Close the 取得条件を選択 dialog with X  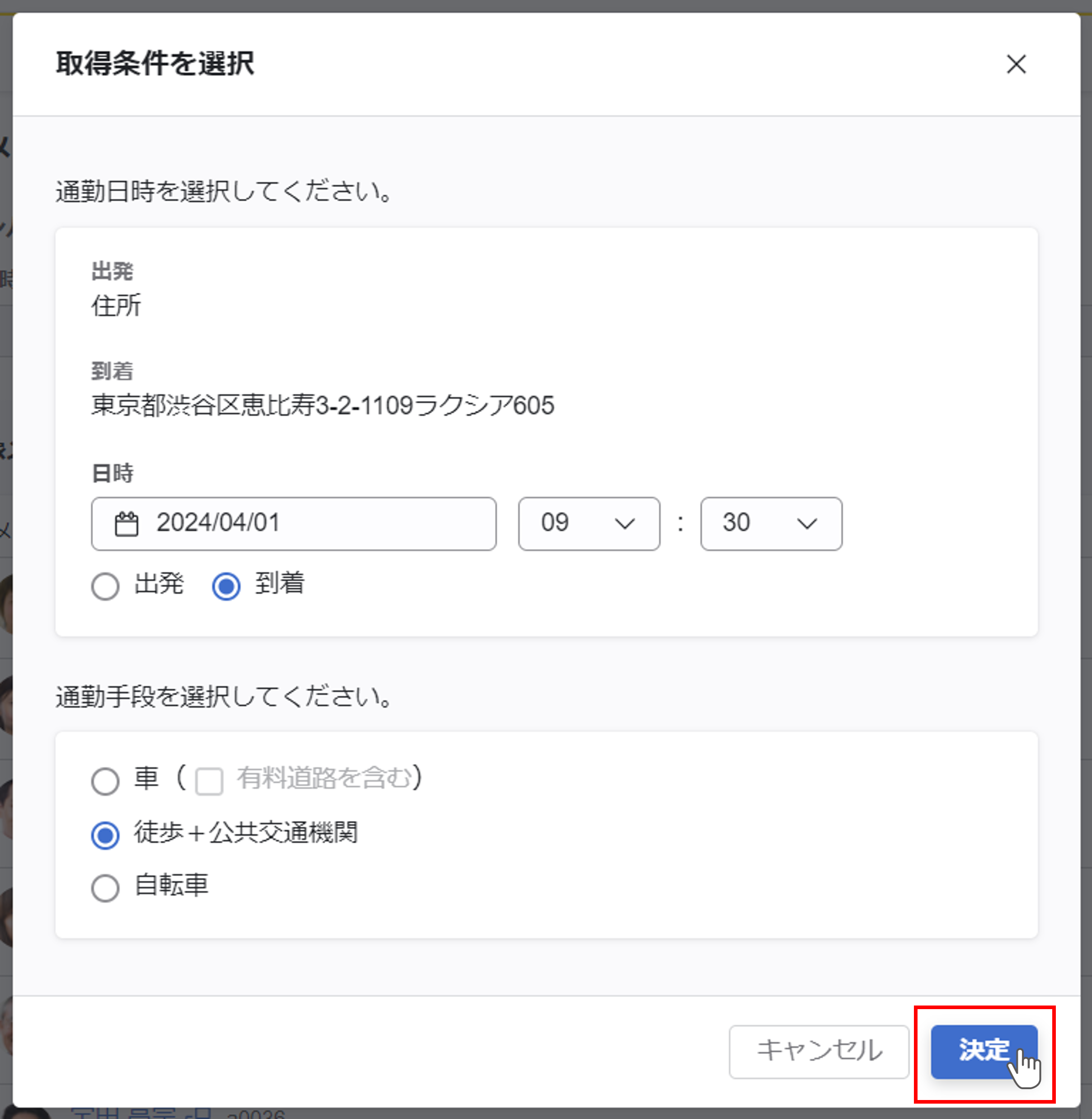tap(1016, 64)
